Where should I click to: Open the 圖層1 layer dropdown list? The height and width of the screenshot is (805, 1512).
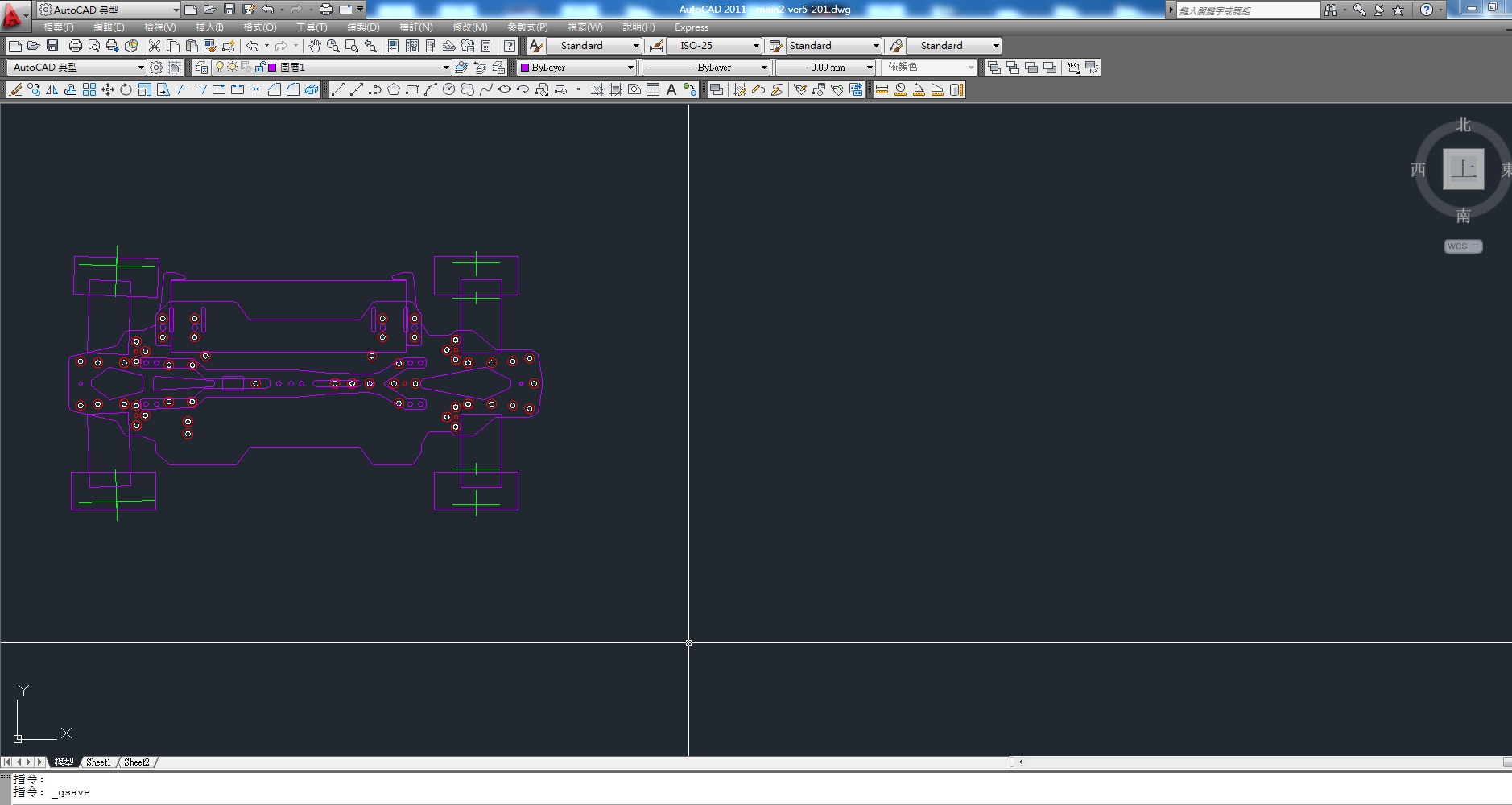tap(332, 68)
